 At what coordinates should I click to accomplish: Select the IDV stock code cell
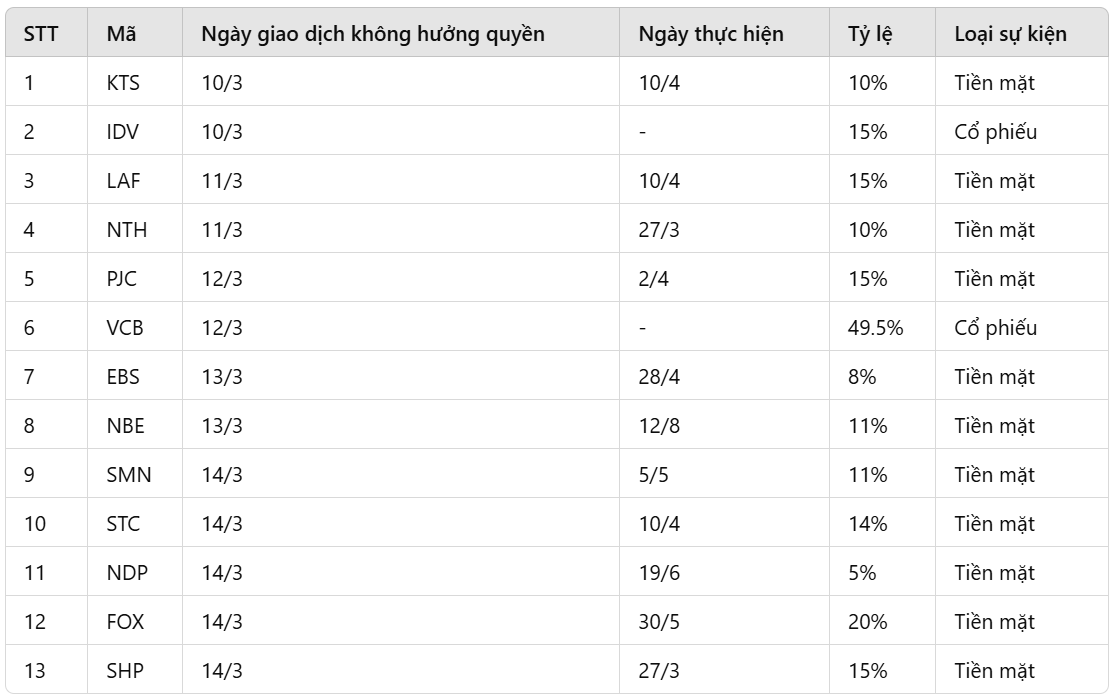pos(122,132)
